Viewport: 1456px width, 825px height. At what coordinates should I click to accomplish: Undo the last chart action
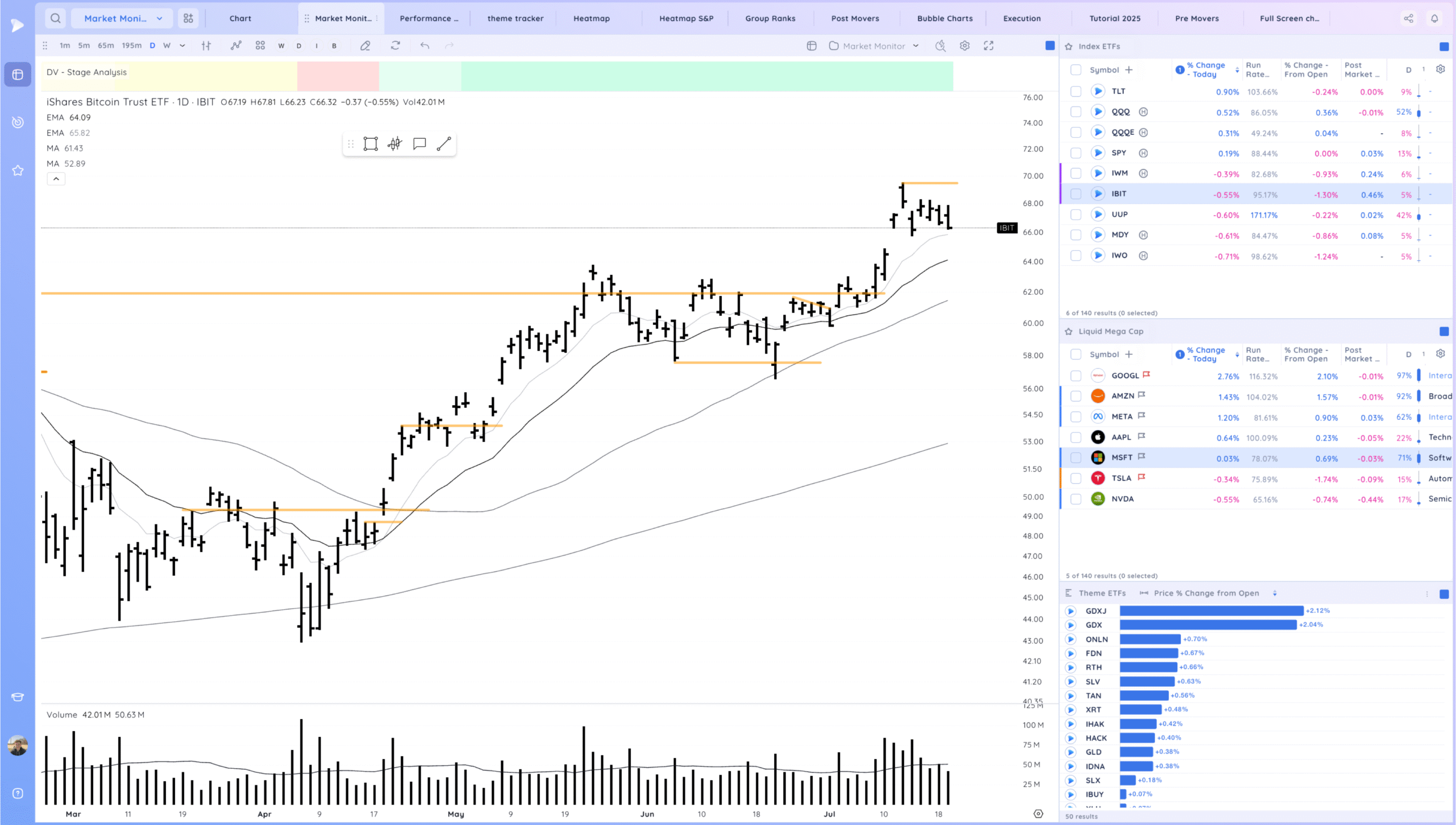coord(424,46)
